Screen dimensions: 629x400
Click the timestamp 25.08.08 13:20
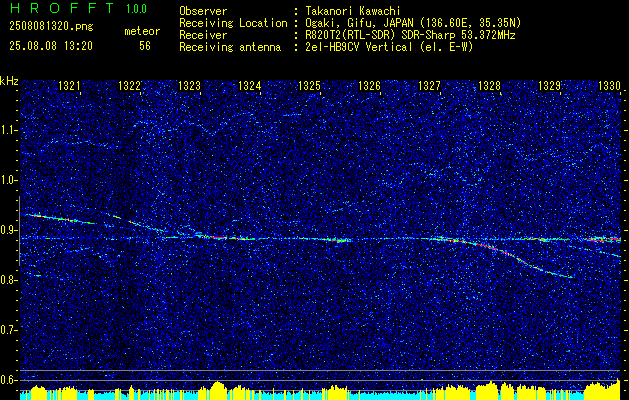[x=51, y=46]
